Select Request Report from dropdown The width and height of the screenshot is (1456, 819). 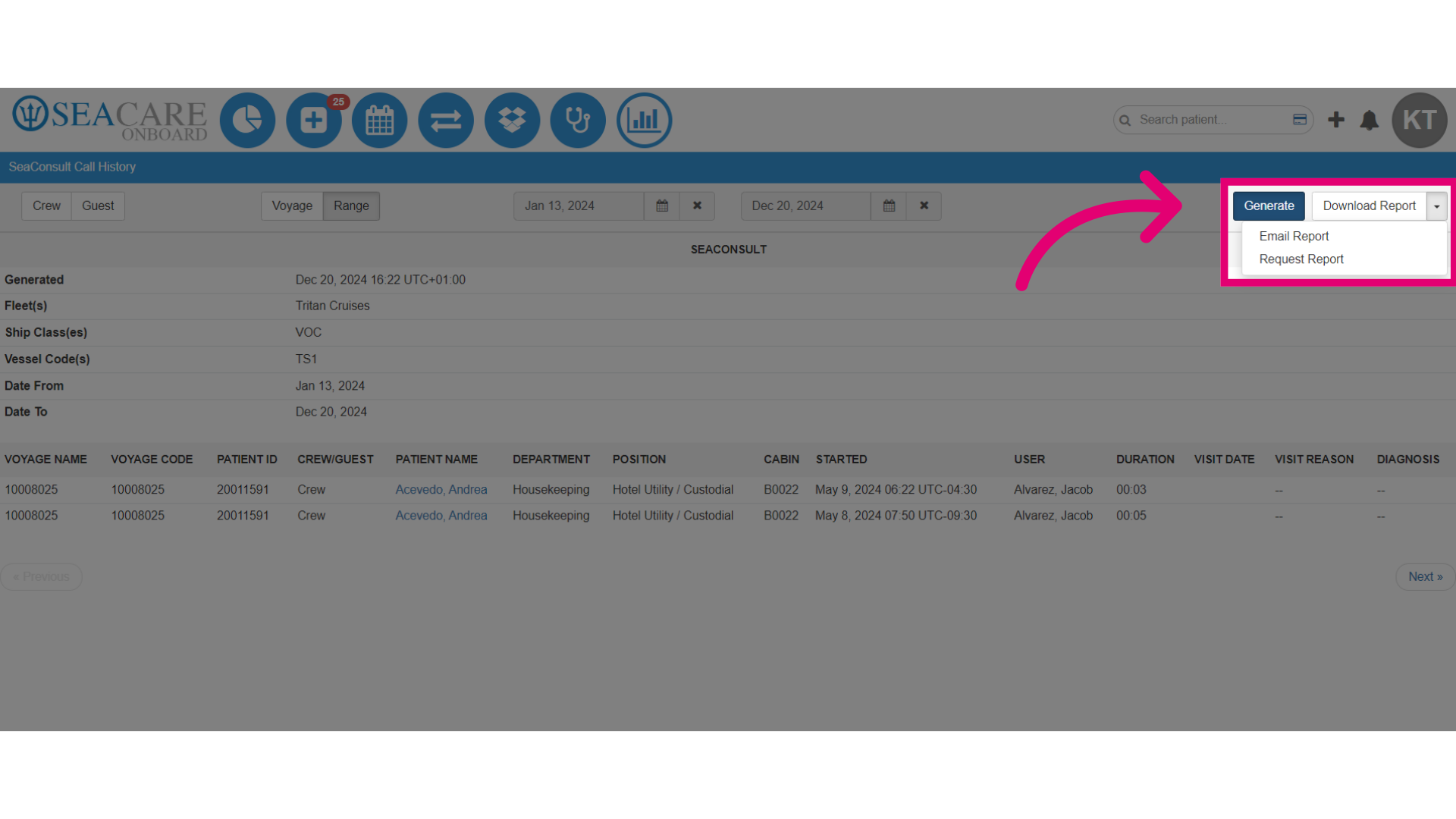[1301, 259]
